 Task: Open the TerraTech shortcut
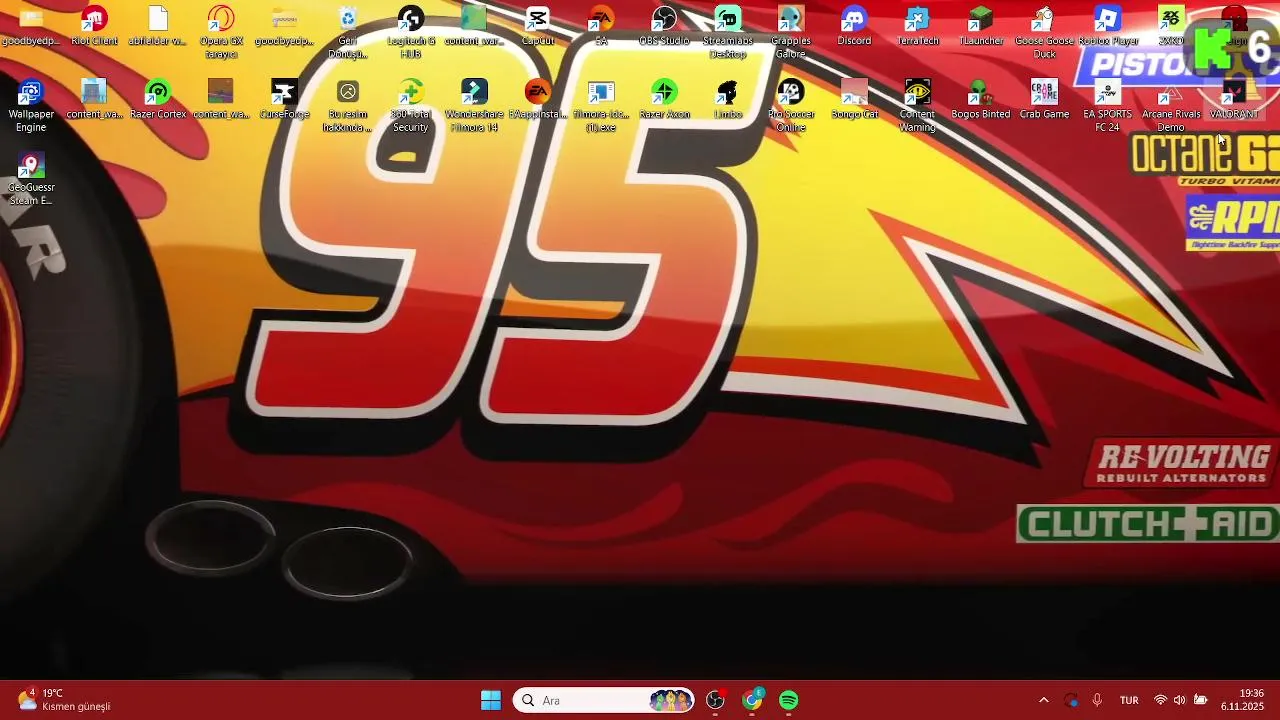tap(917, 27)
